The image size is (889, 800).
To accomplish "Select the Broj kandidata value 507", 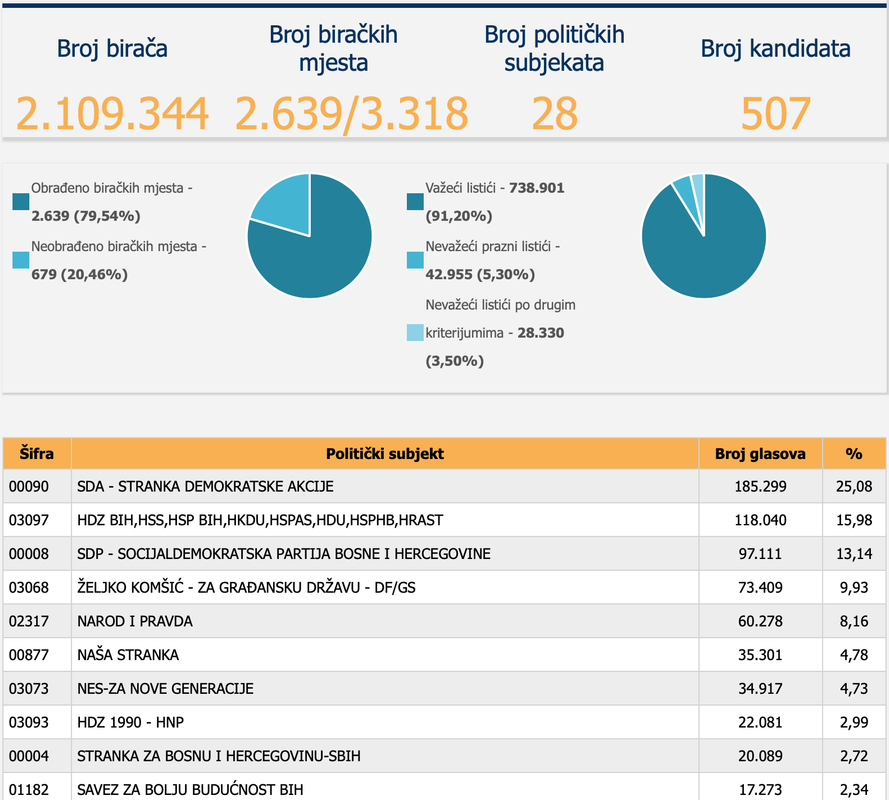I will coord(776,113).
